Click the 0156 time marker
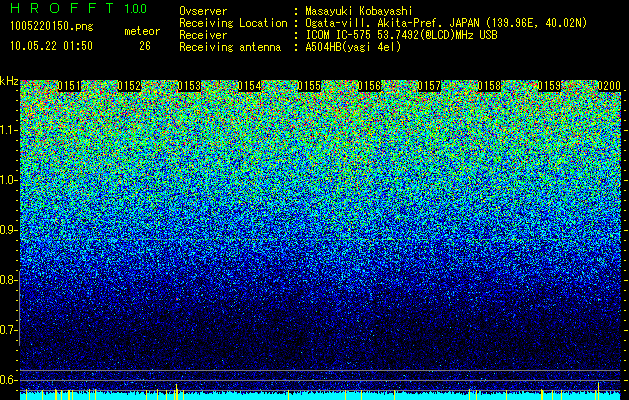This screenshot has height=400, width=629. click(369, 86)
